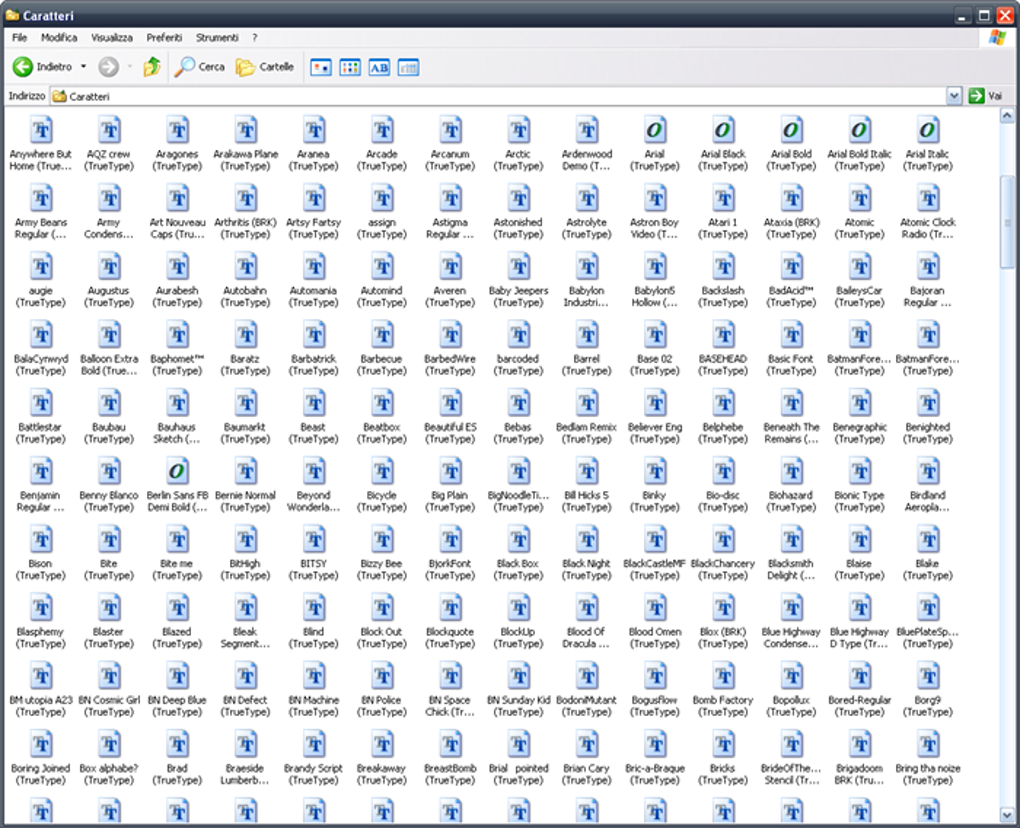
Task: Select the Bomb Factory font icon
Action: (x=723, y=676)
